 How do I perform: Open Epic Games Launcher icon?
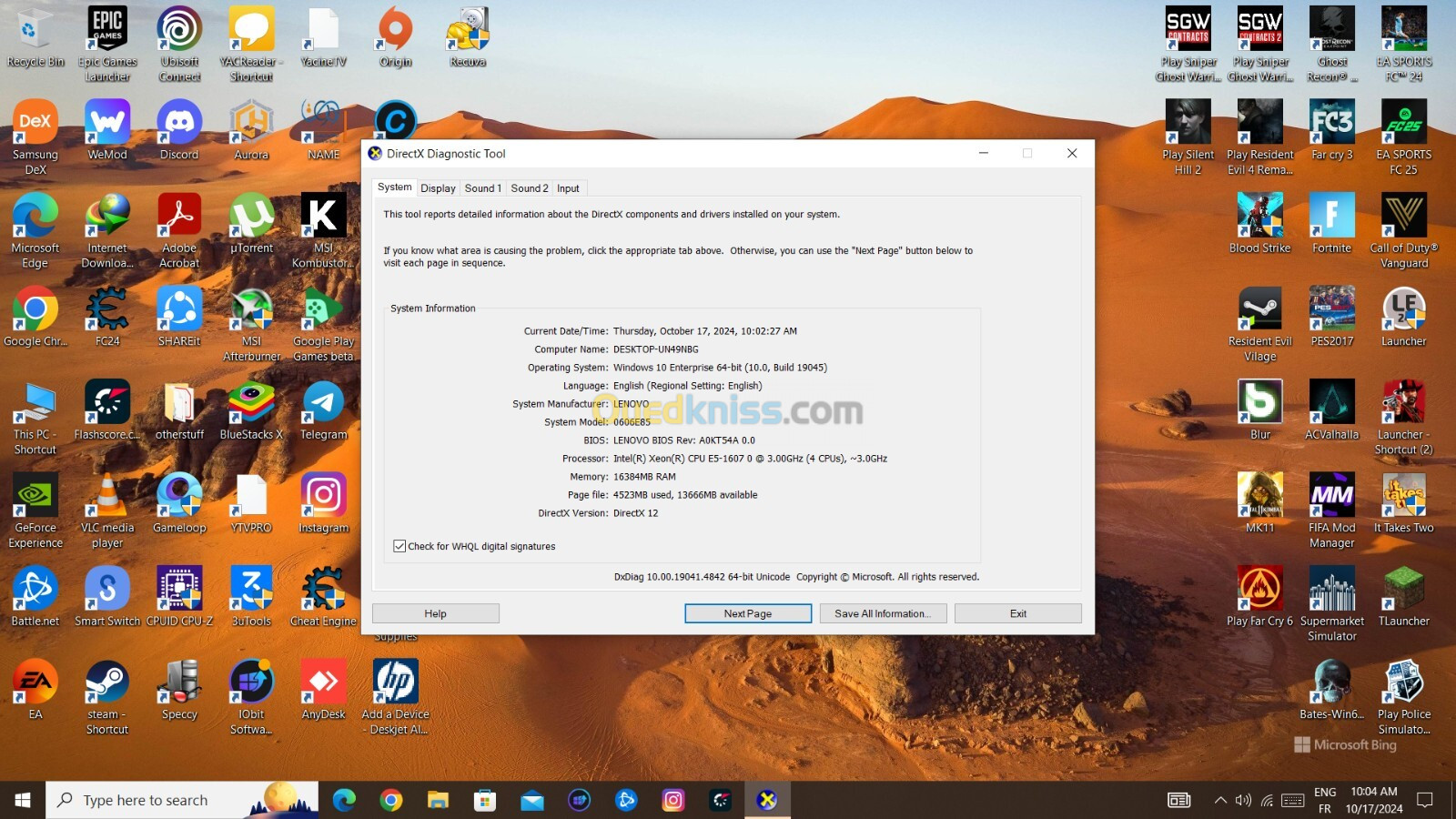[x=107, y=44]
